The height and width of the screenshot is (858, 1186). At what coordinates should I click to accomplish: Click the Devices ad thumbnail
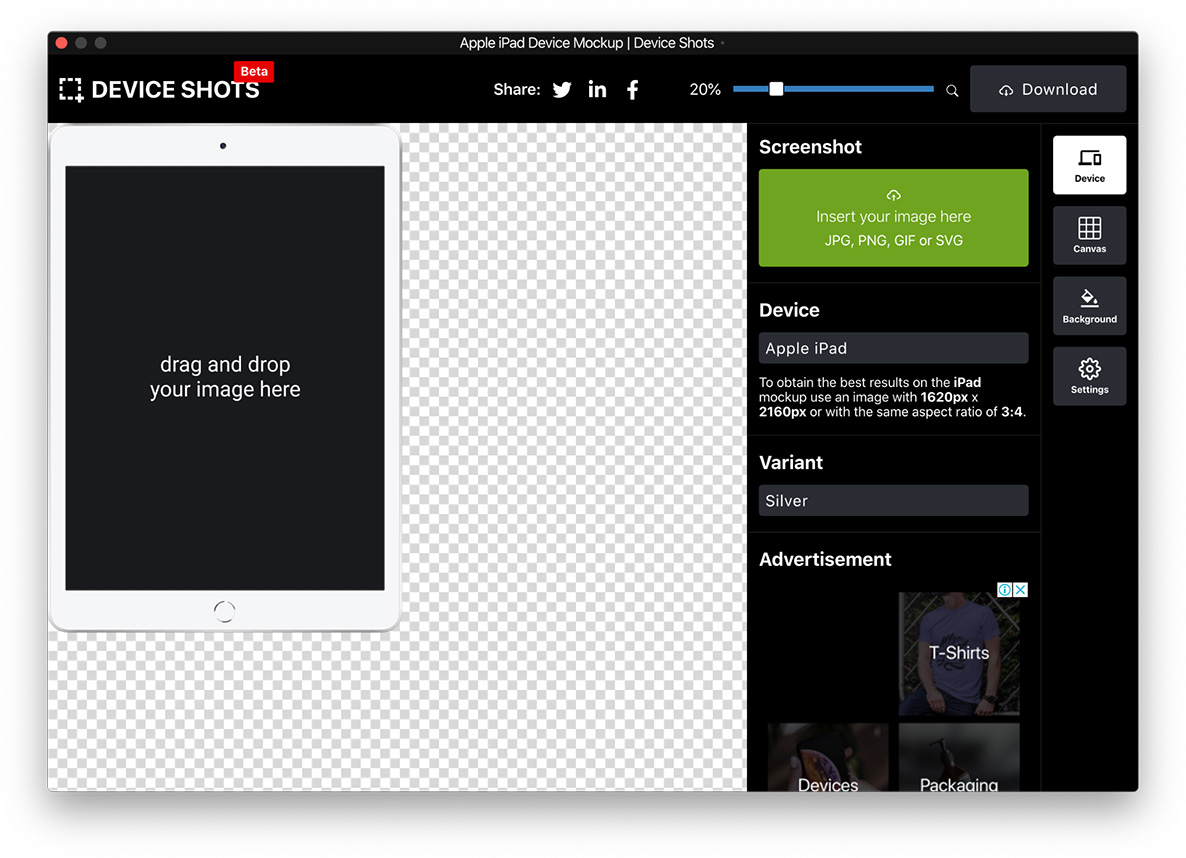tap(828, 757)
